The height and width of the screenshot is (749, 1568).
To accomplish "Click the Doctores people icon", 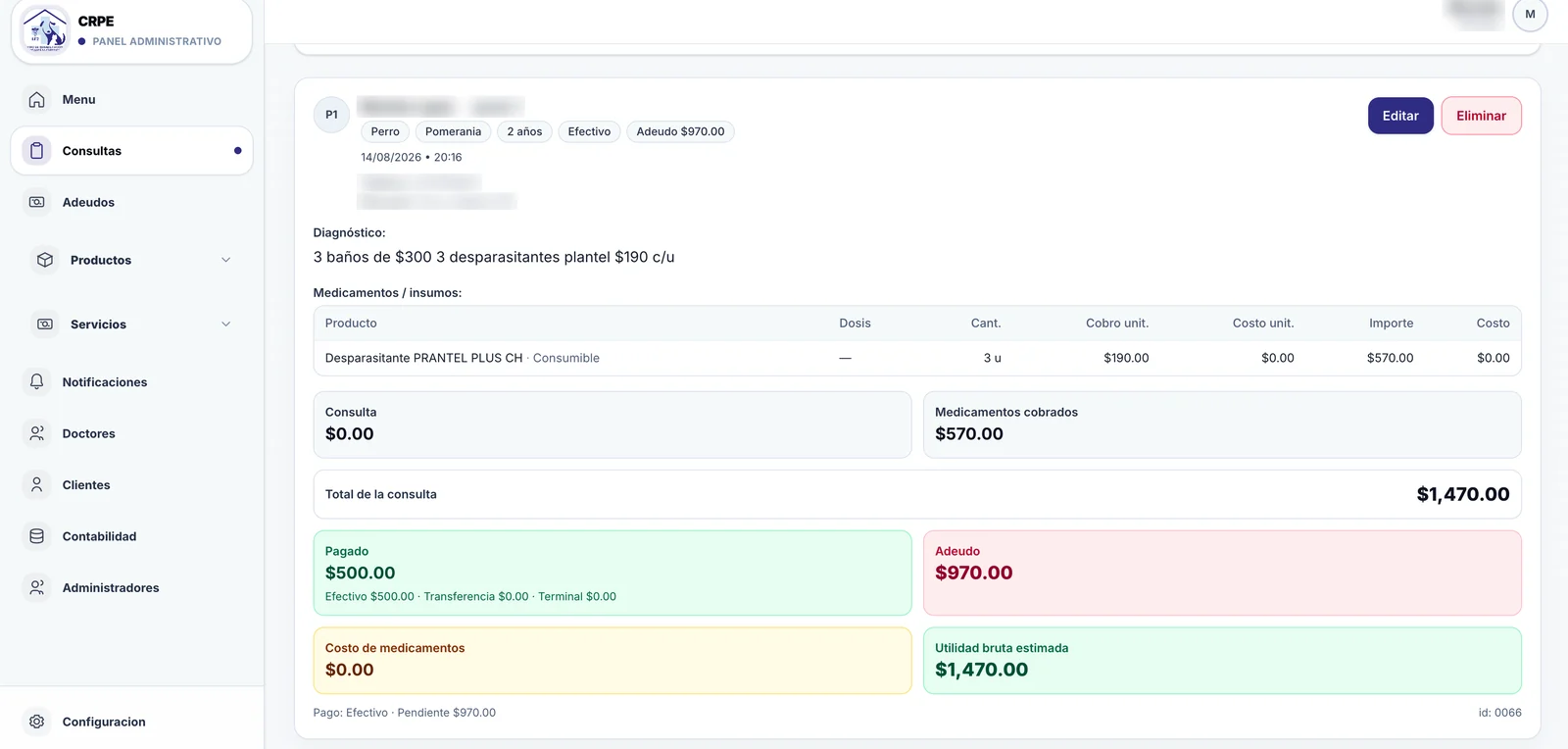I will coord(37,433).
